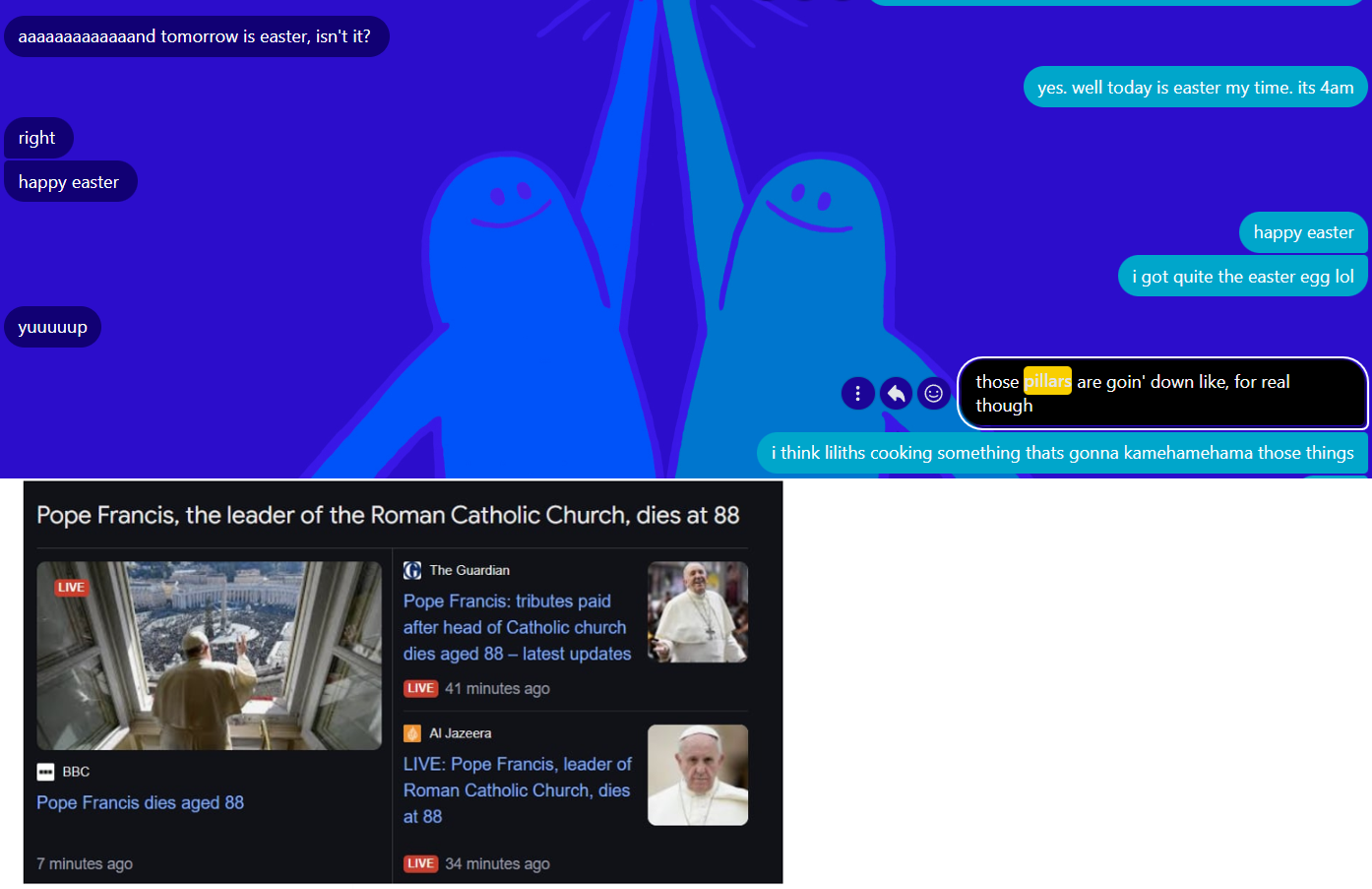Click the 'yuuuuup' message bubble
The width and height of the screenshot is (1372, 889).
53,327
